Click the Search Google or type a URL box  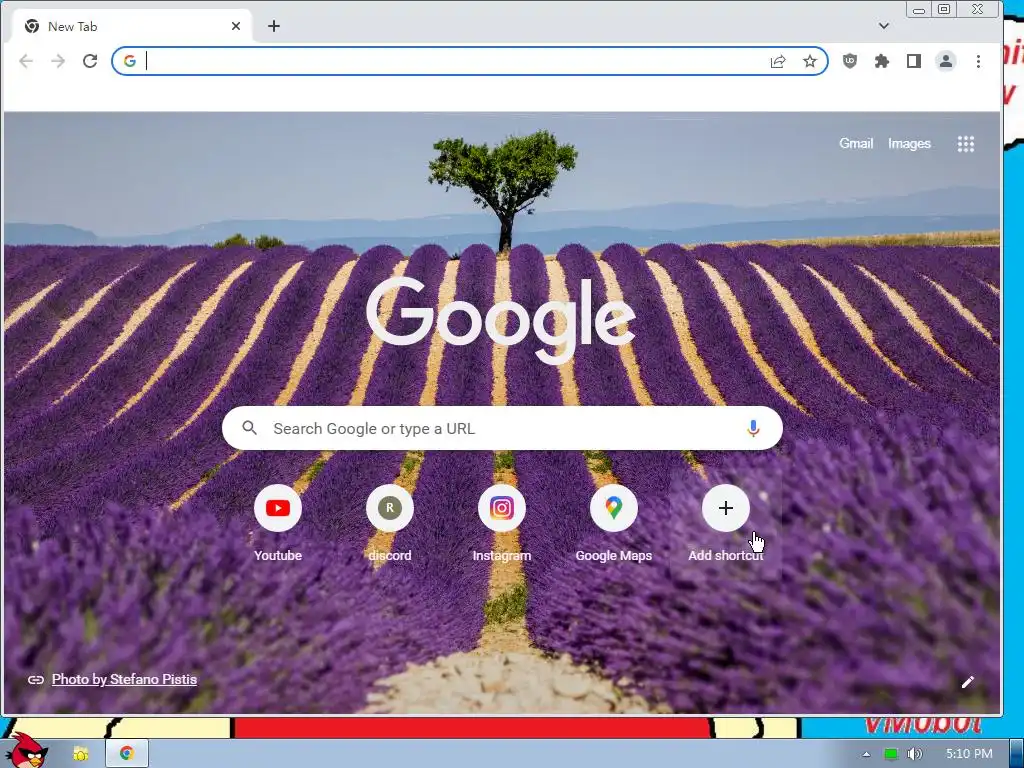(x=502, y=428)
